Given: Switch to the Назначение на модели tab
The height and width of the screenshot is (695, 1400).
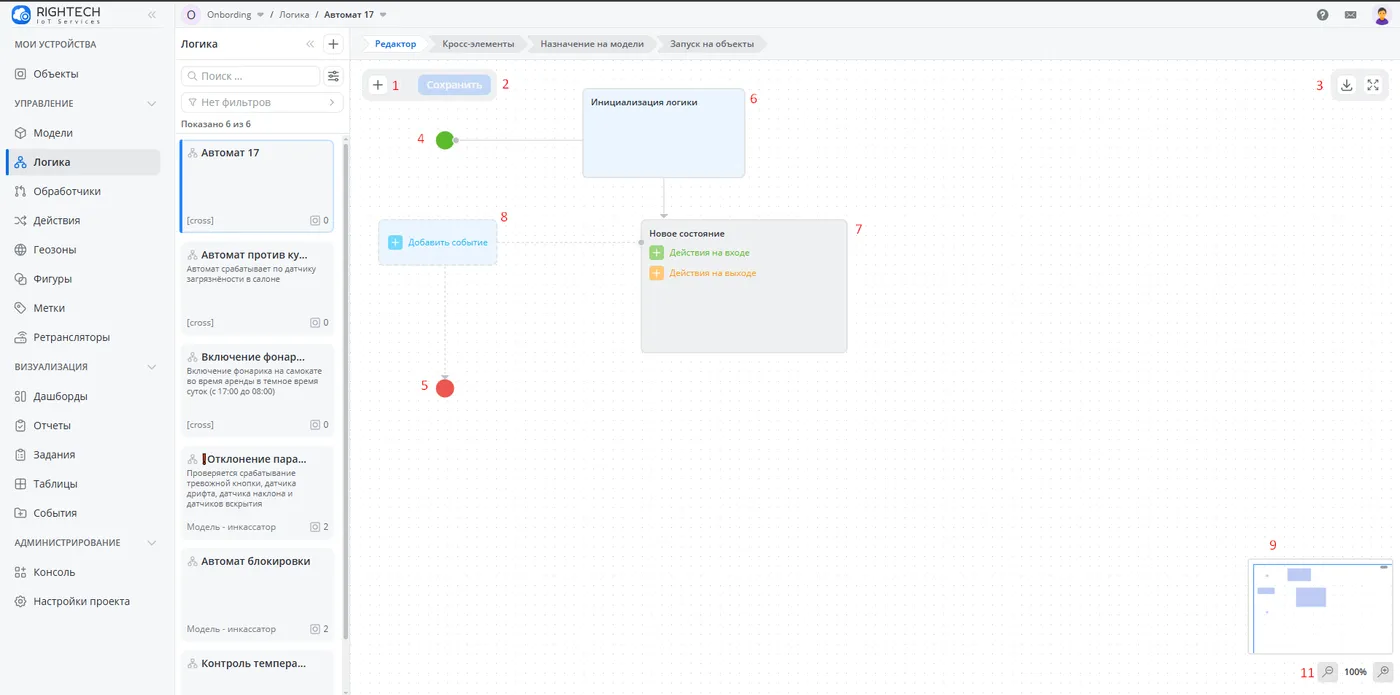Looking at the screenshot, I should click(x=592, y=44).
